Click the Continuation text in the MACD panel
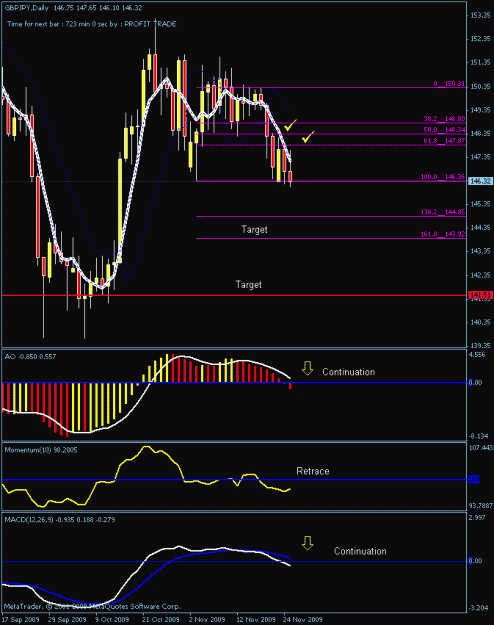 360,551
